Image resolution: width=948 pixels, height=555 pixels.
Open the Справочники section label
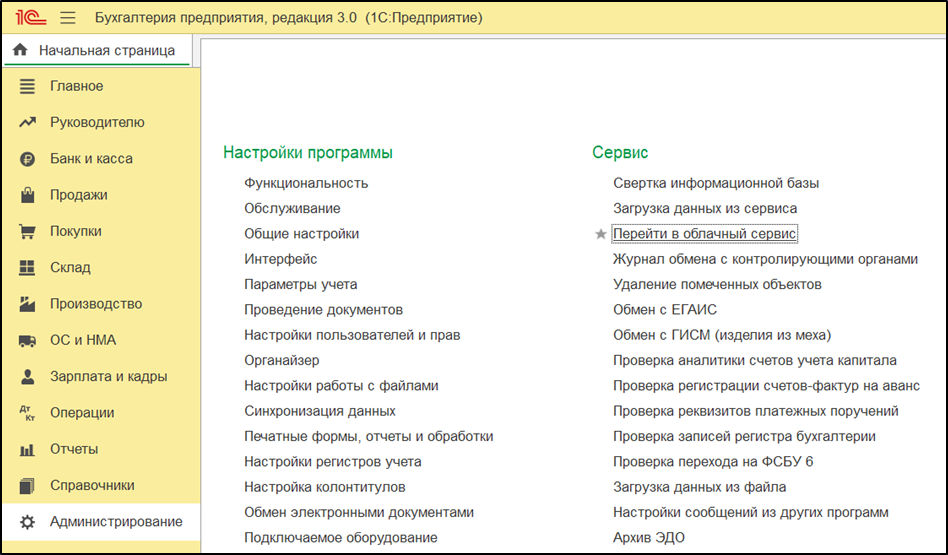pyautogui.click(x=92, y=485)
